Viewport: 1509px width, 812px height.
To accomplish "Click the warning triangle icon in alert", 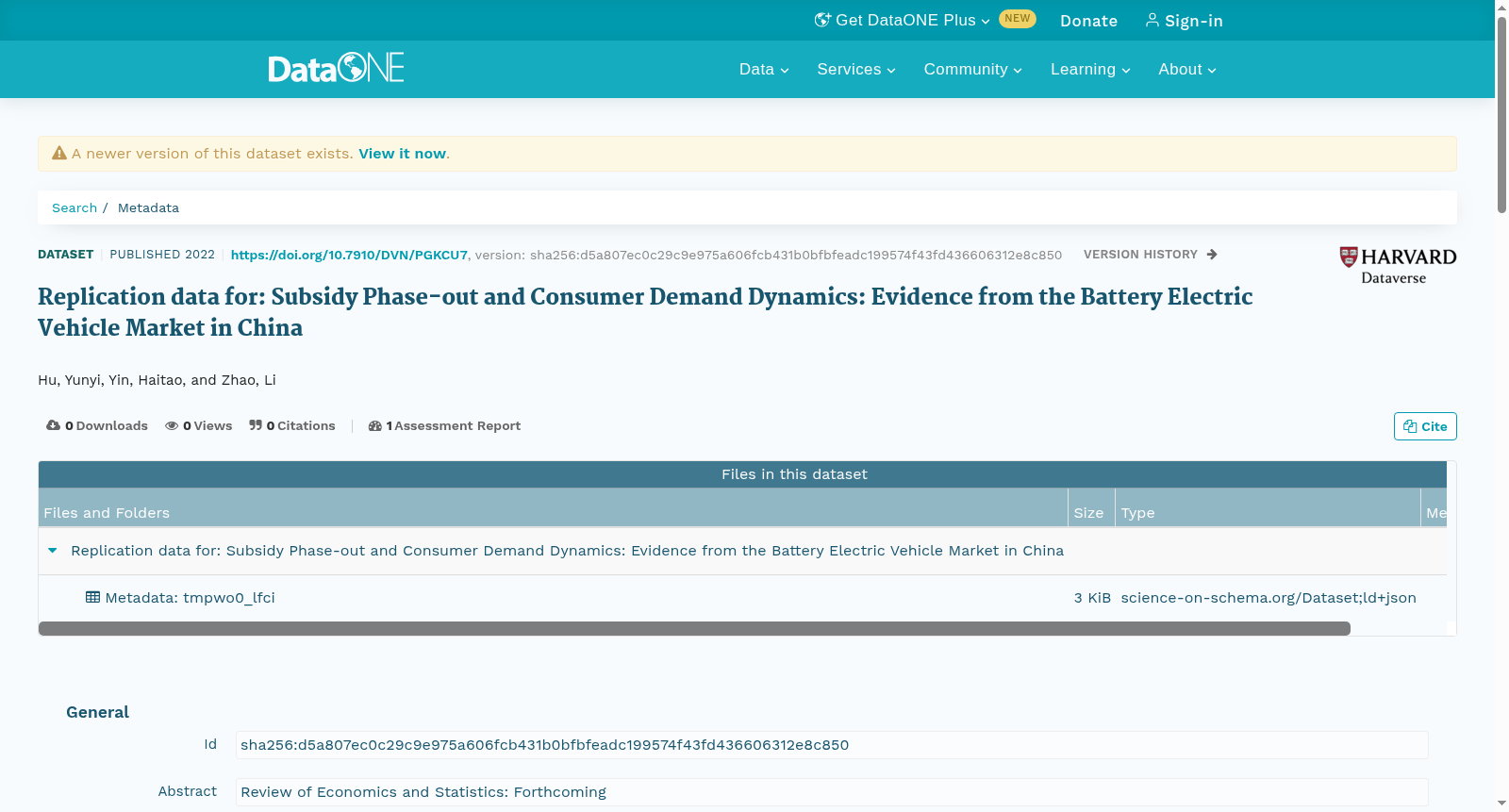I will 59,153.
